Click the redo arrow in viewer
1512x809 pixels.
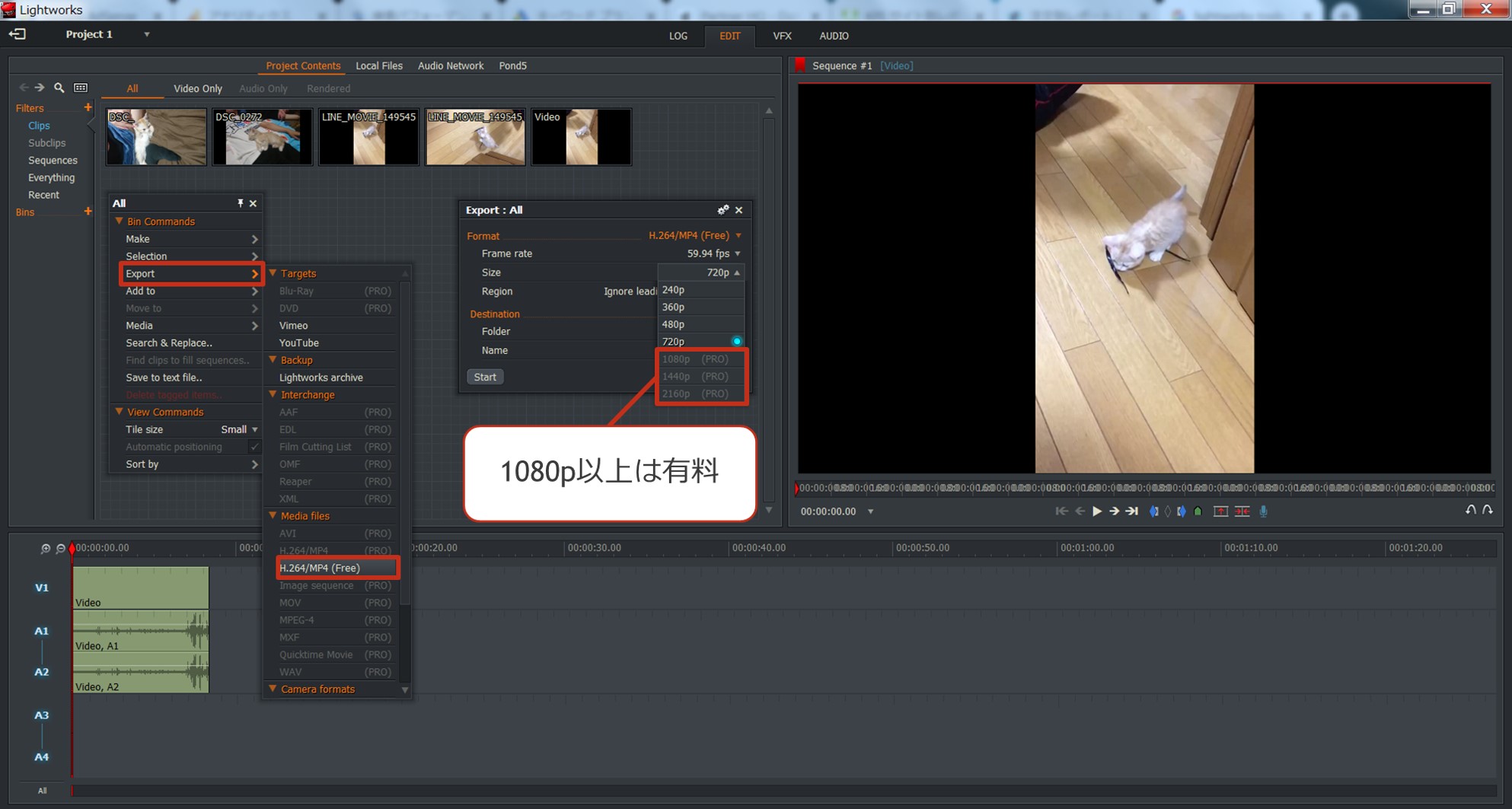click(x=1488, y=510)
